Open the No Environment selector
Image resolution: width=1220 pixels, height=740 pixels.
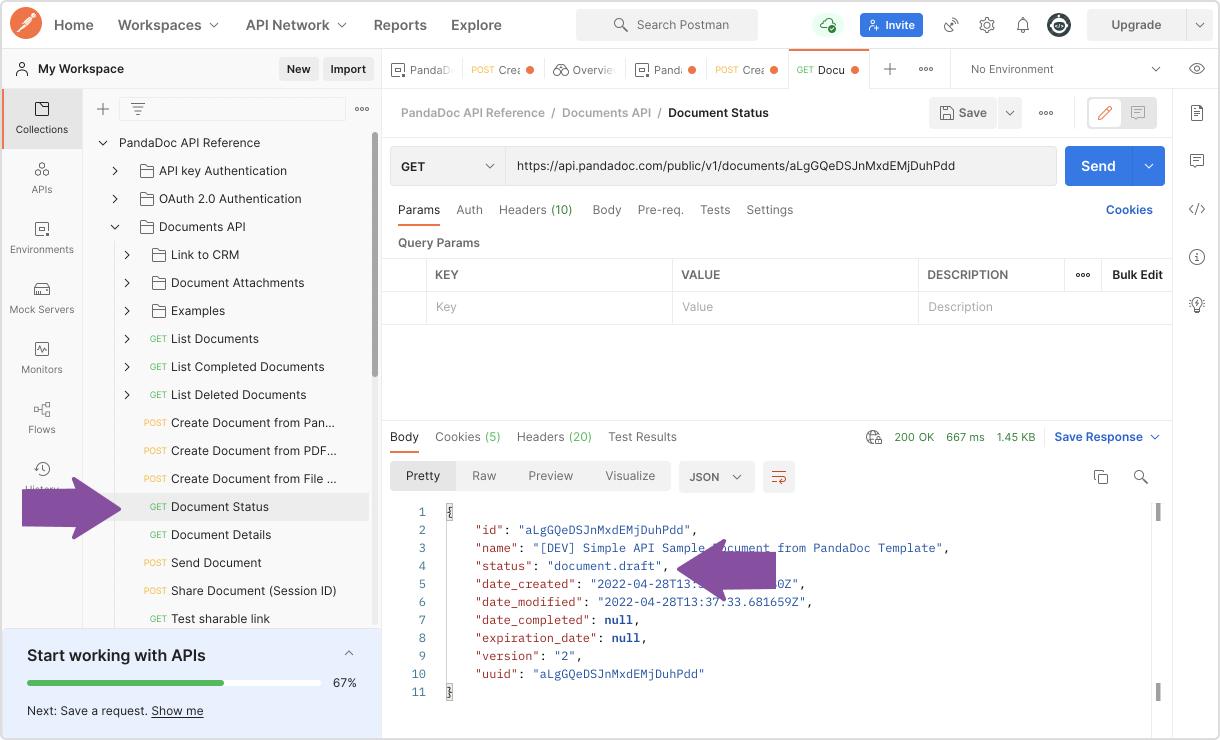1066,69
